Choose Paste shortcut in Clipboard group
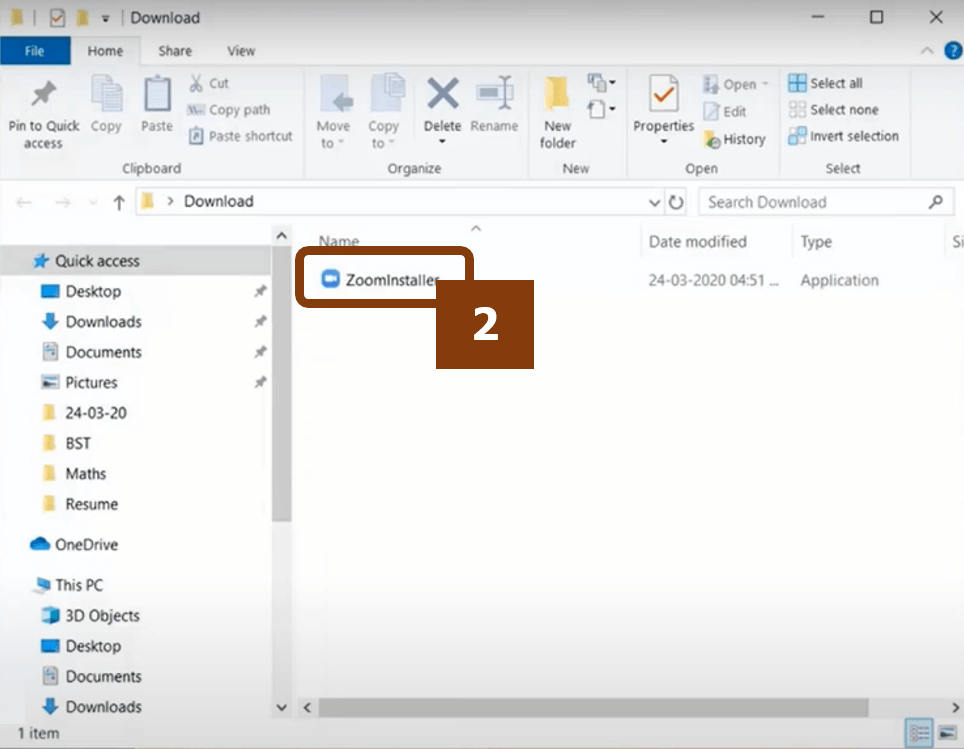The width and height of the screenshot is (964, 749). coord(241,136)
